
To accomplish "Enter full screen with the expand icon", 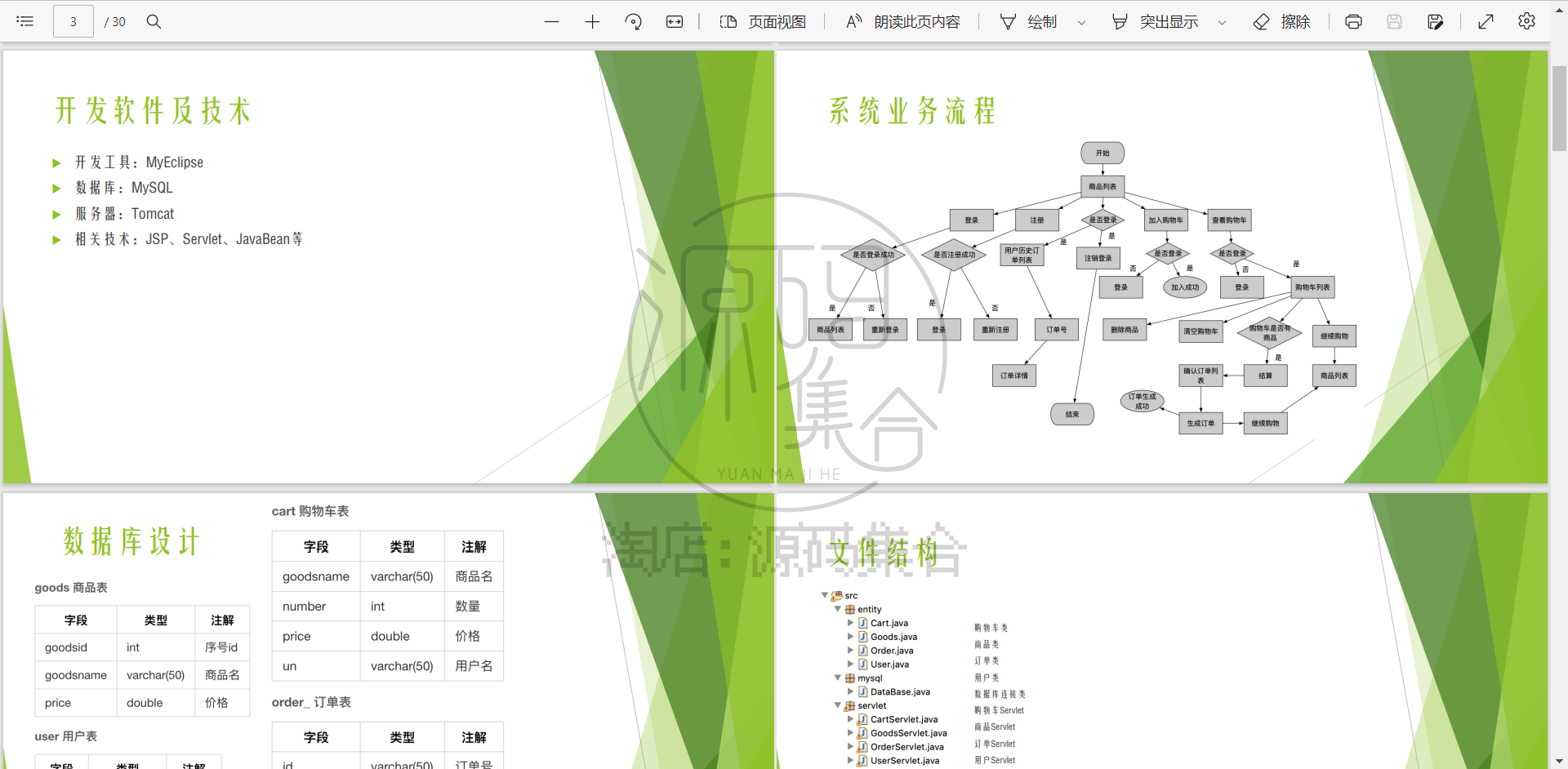I will click(1486, 21).
